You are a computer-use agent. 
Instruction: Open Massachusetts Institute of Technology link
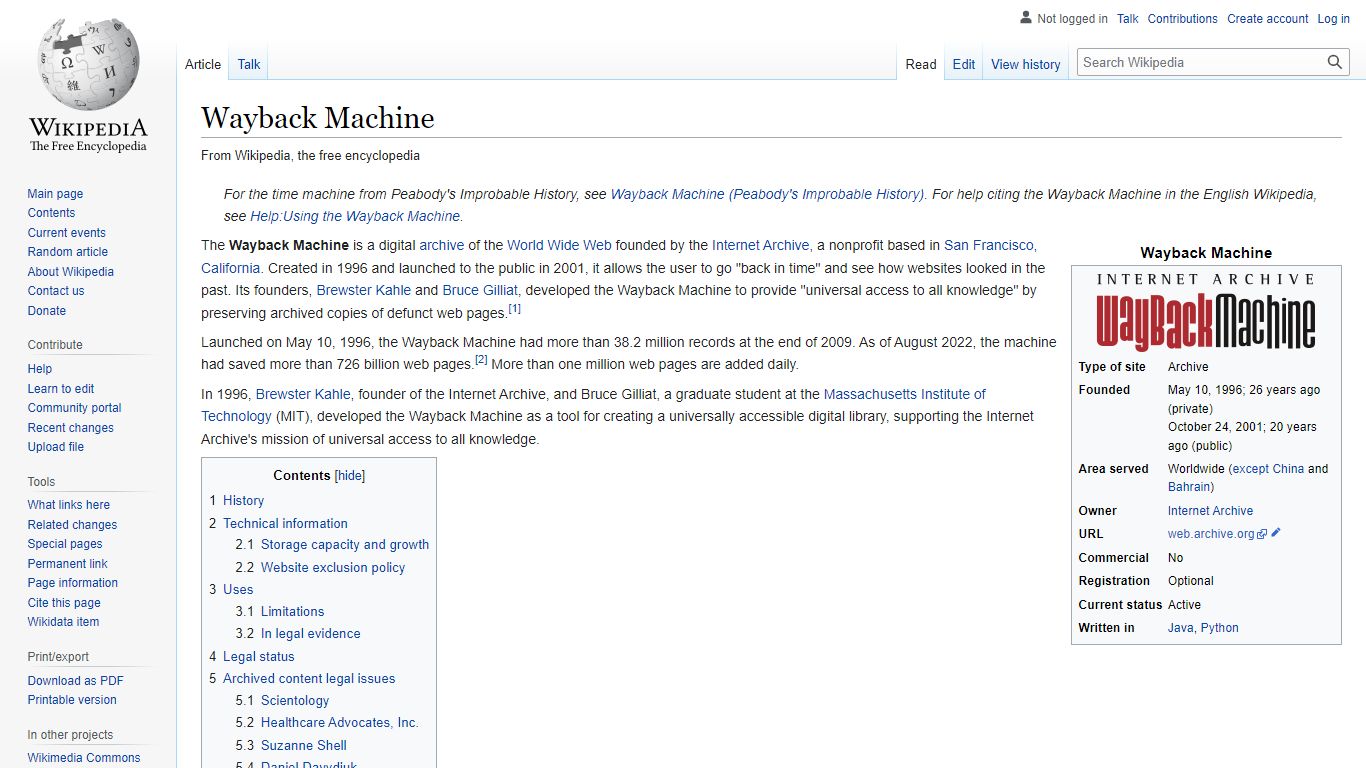click(x=593, y=405)
